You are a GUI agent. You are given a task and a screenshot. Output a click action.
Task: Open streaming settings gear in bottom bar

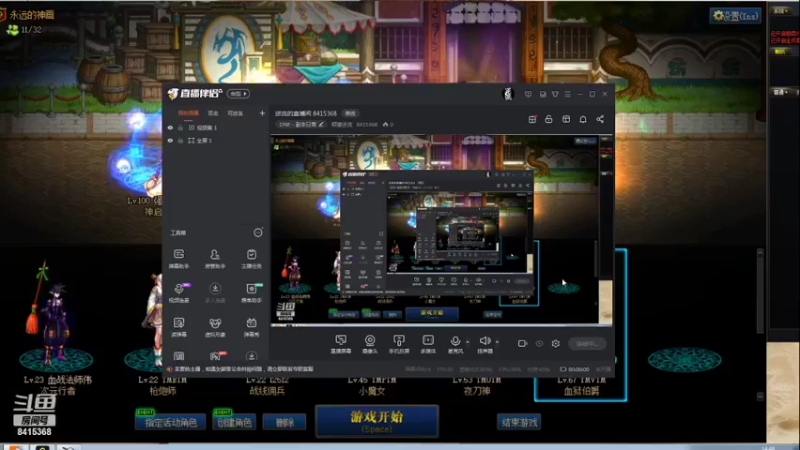(x=556, y=343)
